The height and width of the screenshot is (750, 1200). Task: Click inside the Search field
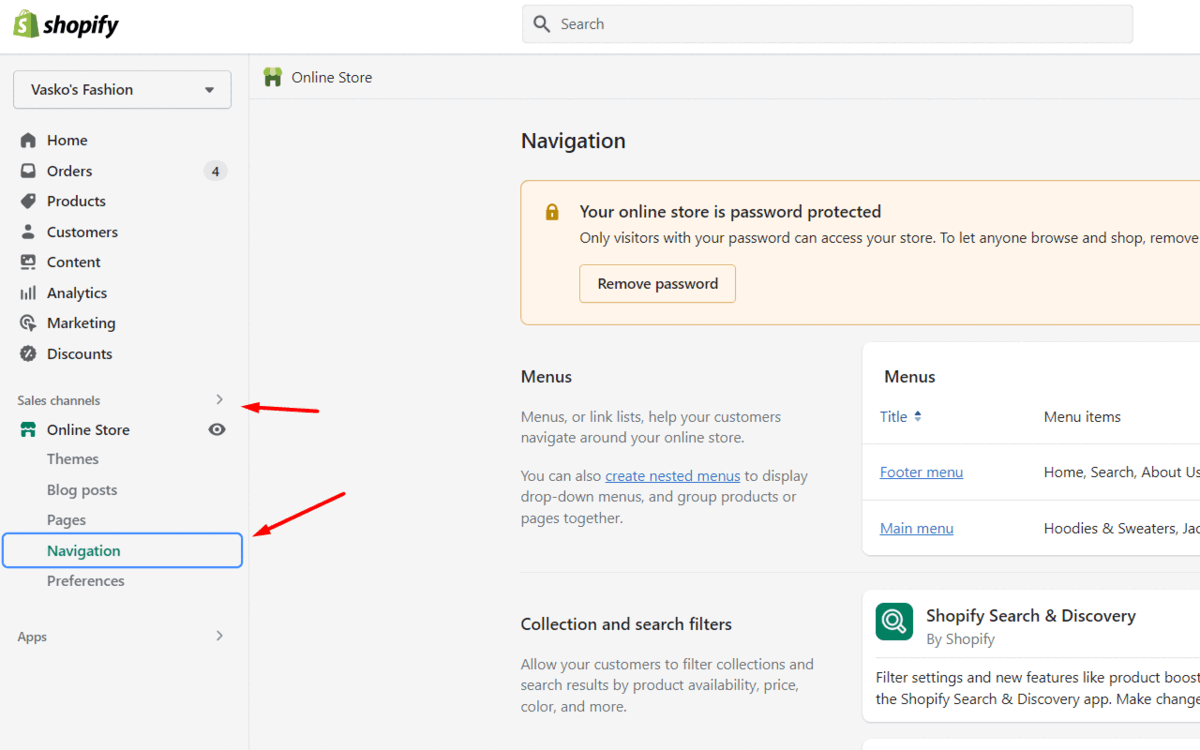click(827, 23)
